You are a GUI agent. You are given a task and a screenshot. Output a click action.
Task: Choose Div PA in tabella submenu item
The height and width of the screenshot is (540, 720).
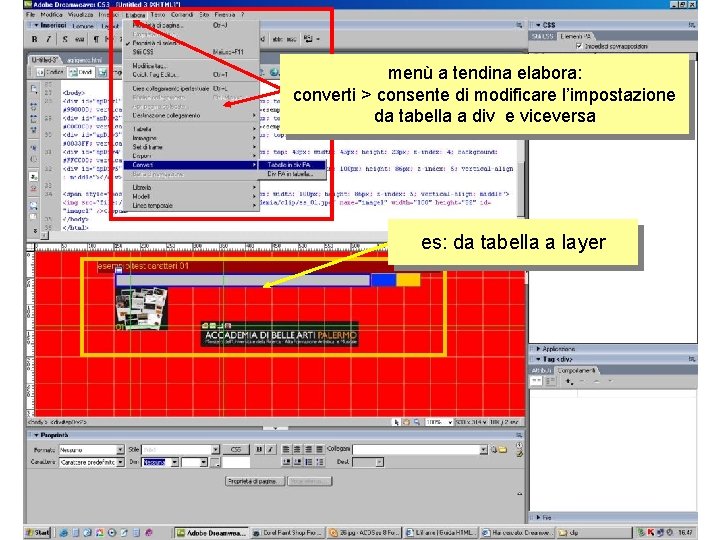click(291, 174)
